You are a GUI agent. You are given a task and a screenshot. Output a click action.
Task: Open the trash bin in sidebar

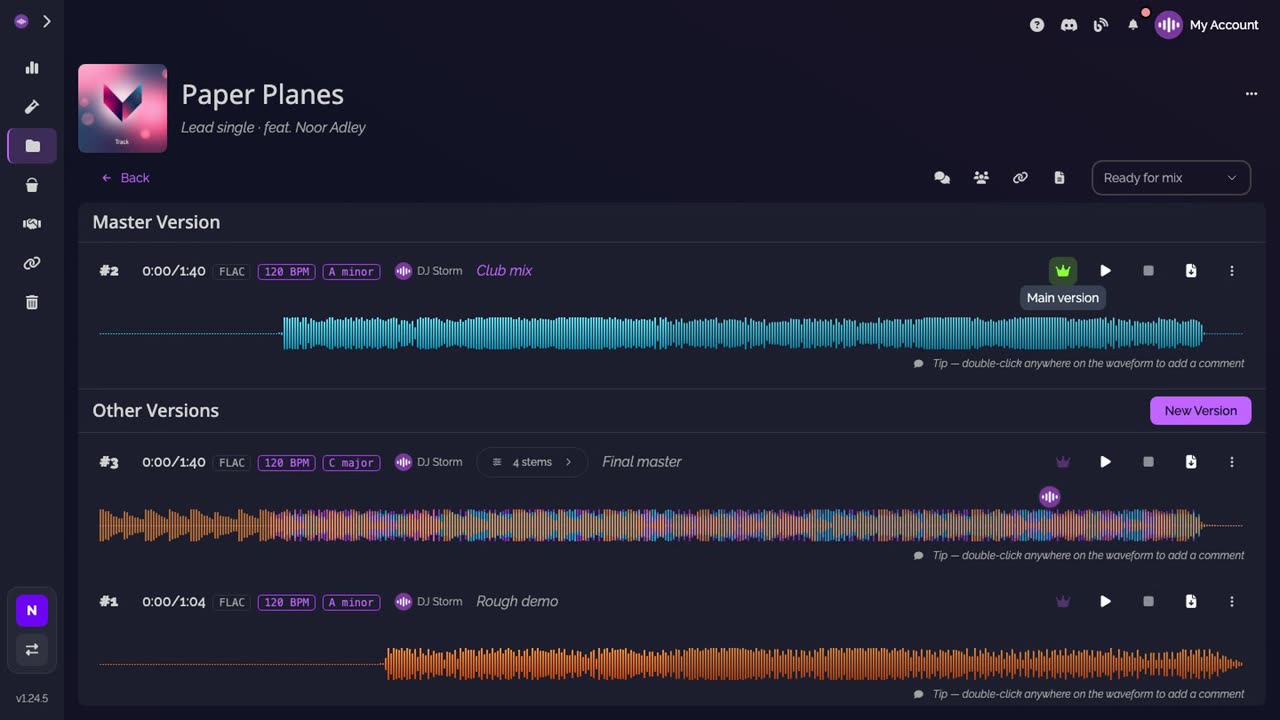pyautogui.click(x=32, y=302)
